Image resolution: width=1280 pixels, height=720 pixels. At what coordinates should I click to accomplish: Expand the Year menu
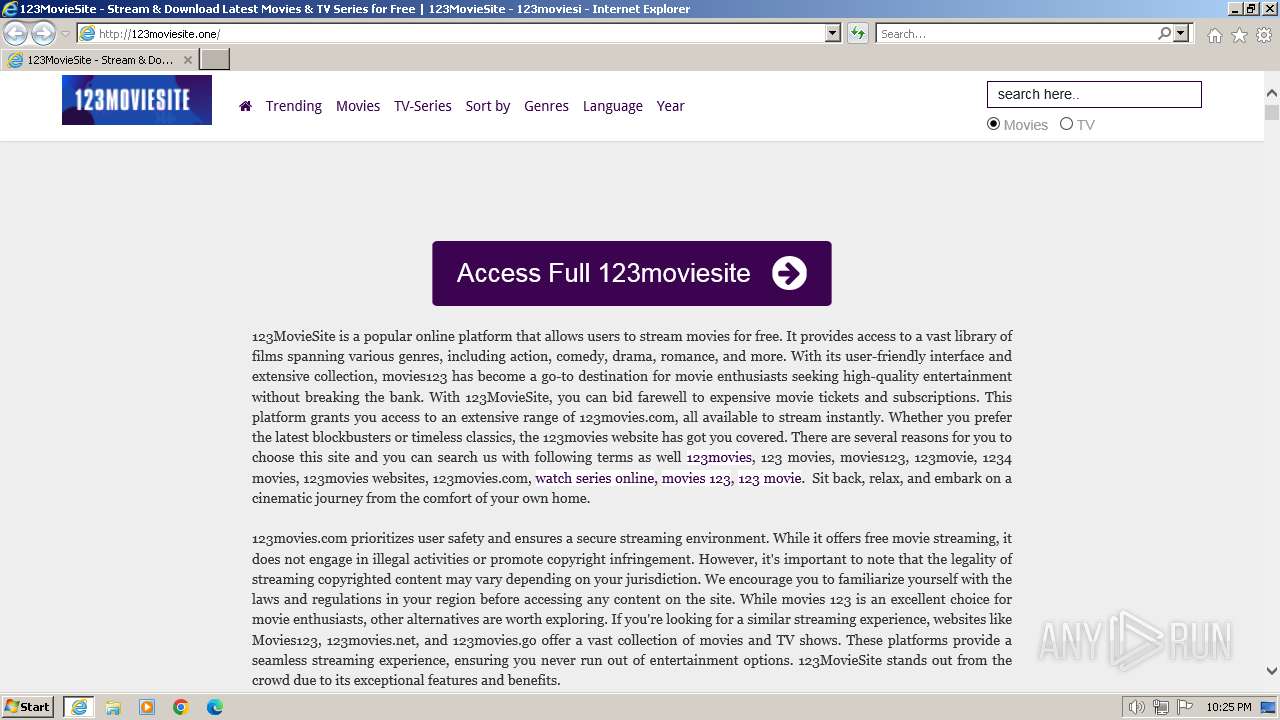pos(671,106)
